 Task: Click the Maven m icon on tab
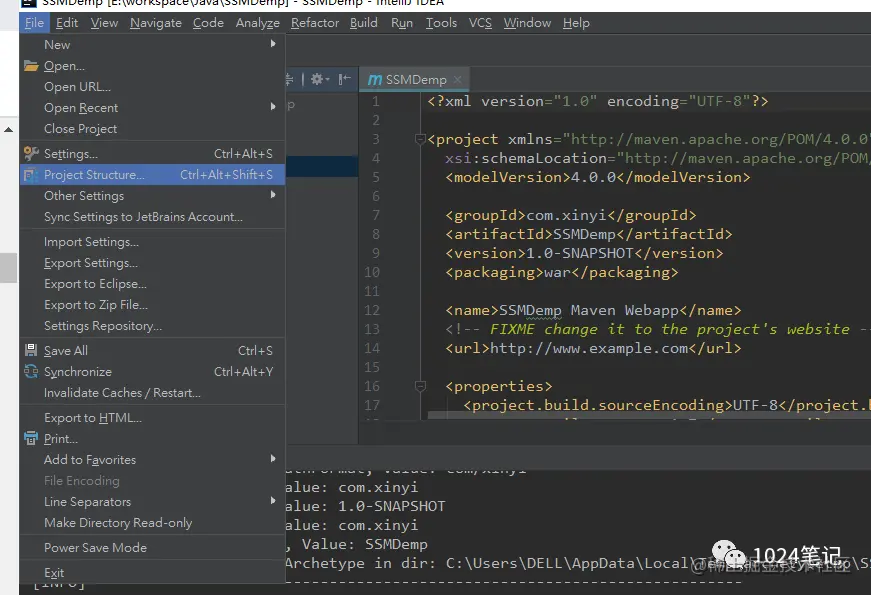[374, 80]
